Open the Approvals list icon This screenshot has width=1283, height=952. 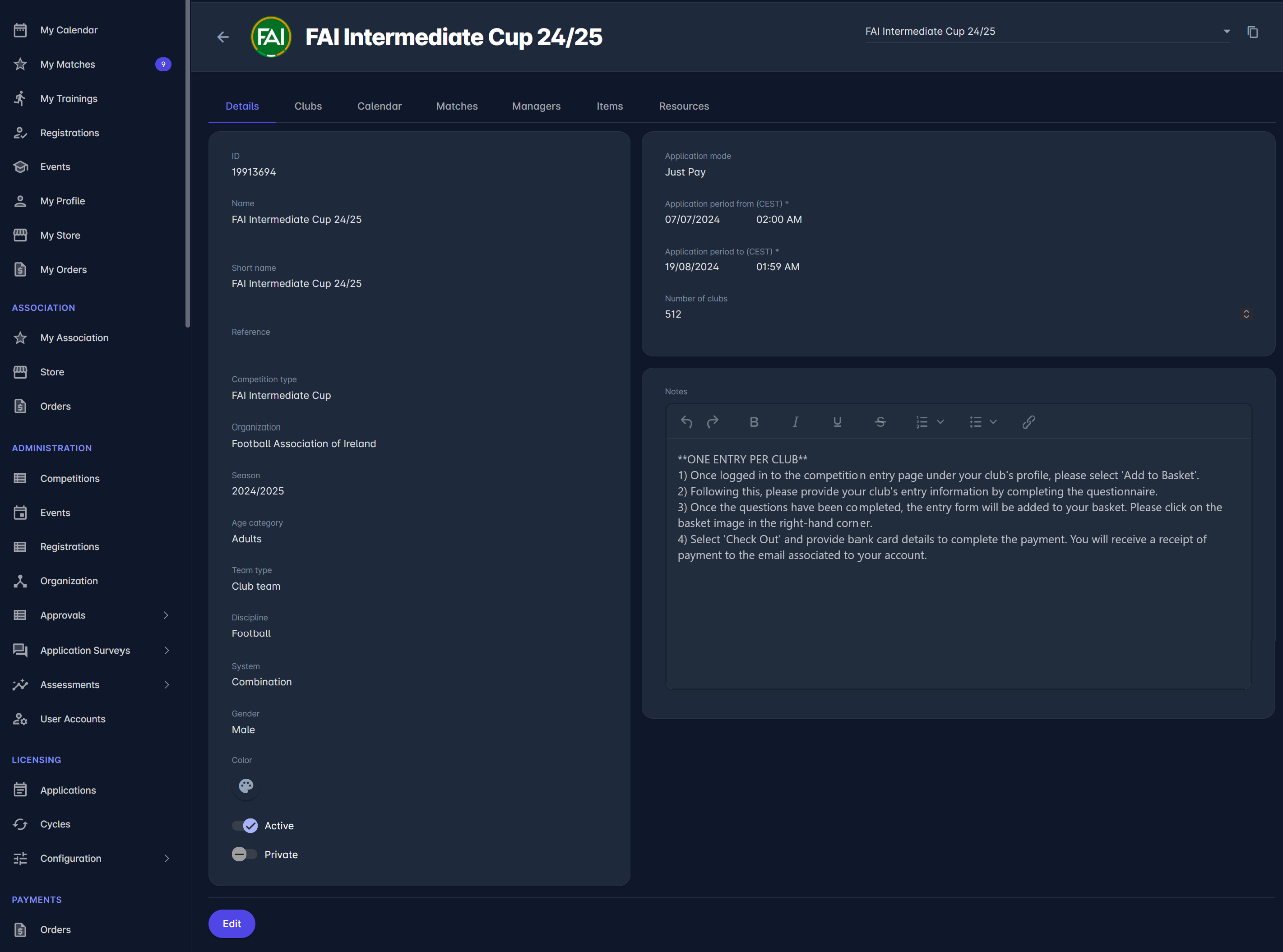20,615
